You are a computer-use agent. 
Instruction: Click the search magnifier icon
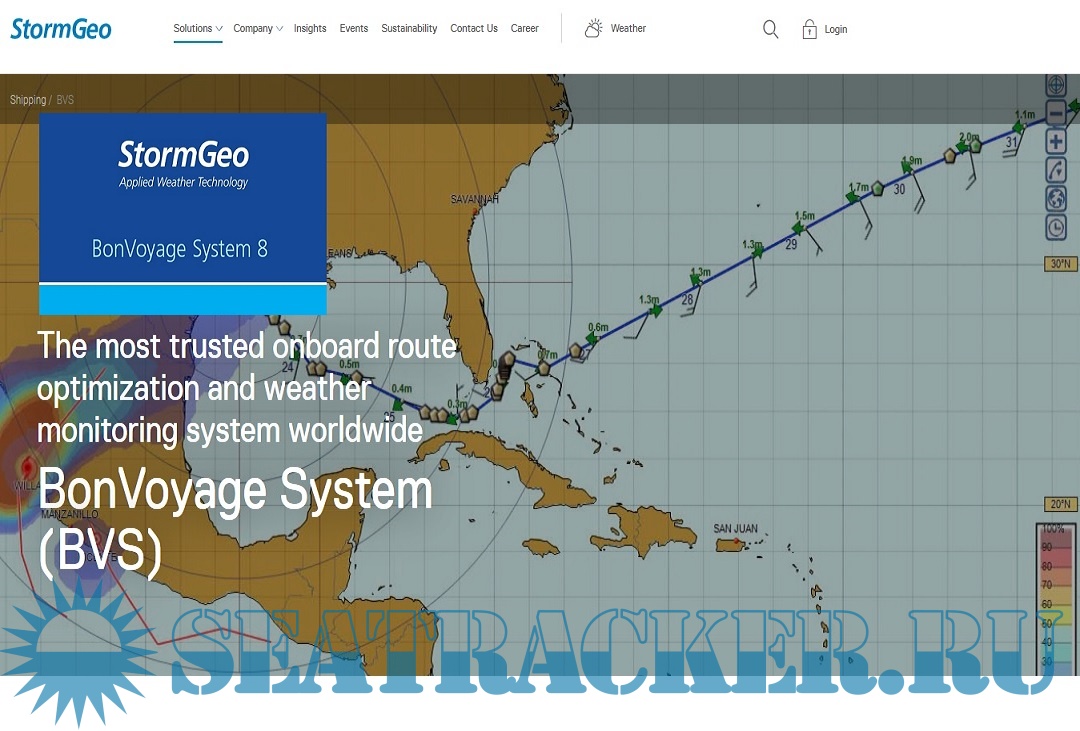[x=770, y=29]
